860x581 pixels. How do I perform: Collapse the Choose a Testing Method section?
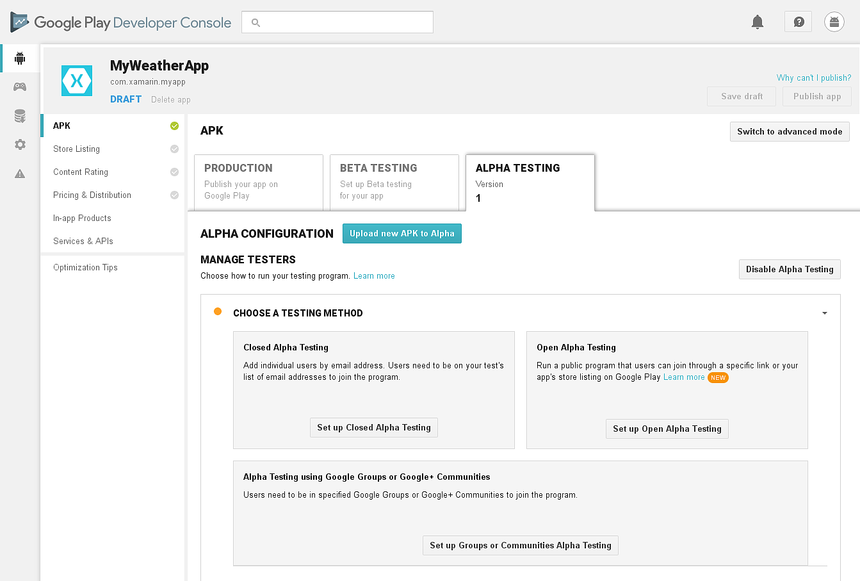[x=825, y=312]
